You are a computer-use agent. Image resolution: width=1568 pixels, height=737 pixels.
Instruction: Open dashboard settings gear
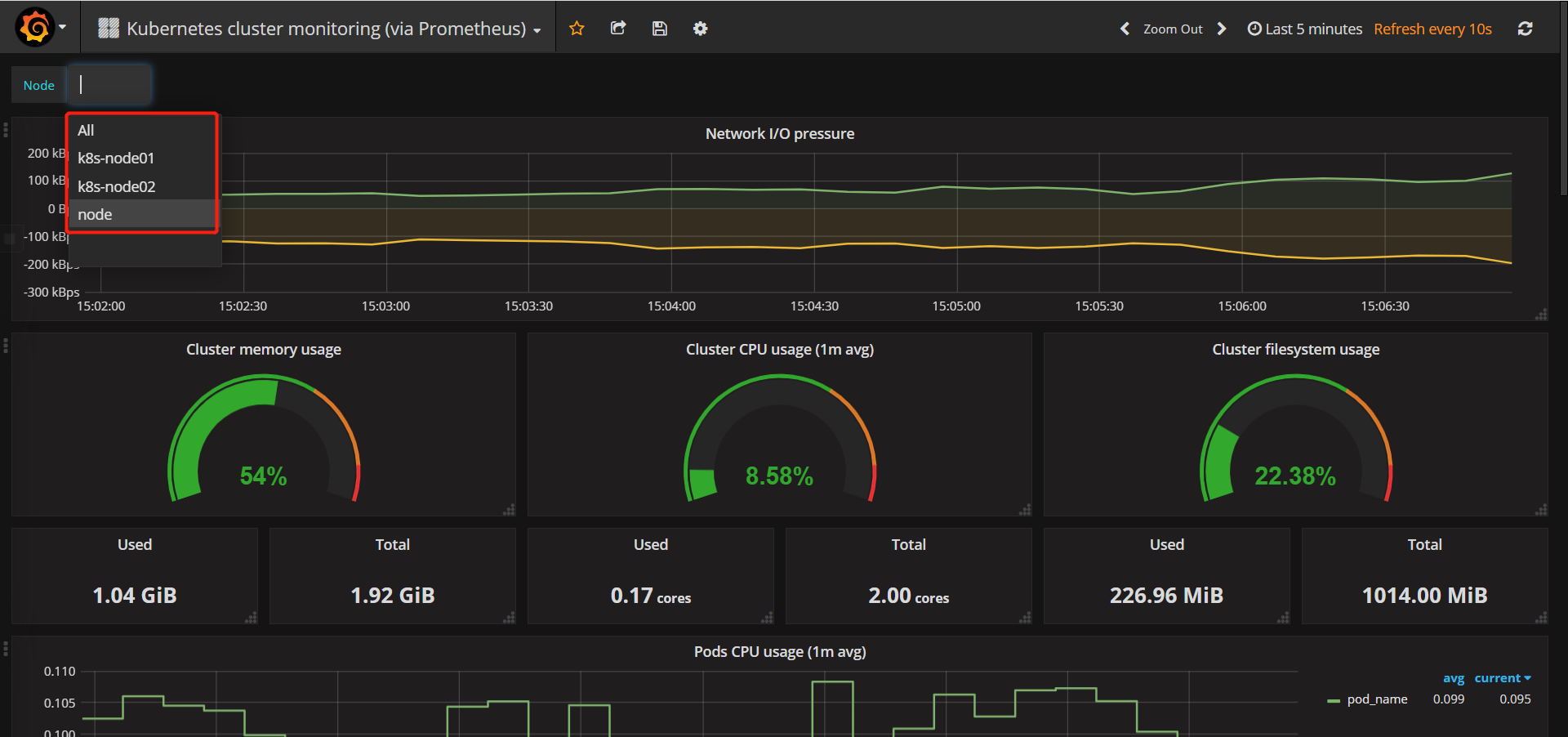701,29
